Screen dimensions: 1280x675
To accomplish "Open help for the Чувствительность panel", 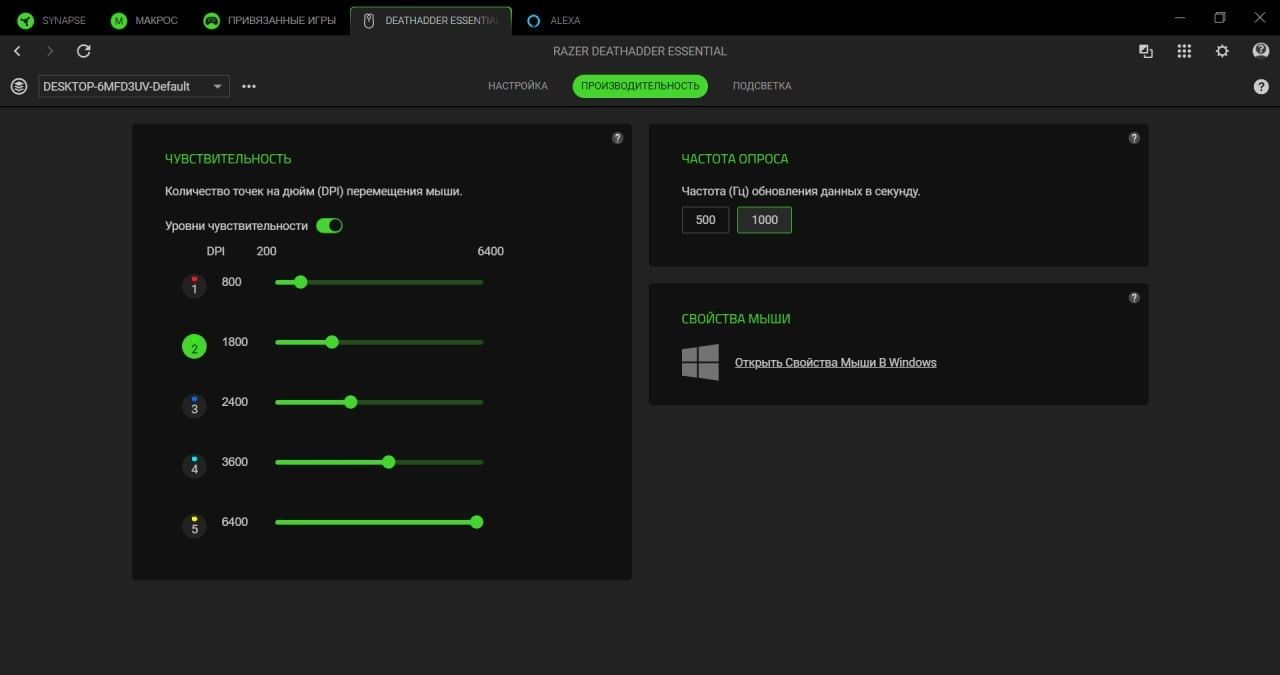I will tap(617, 138).
